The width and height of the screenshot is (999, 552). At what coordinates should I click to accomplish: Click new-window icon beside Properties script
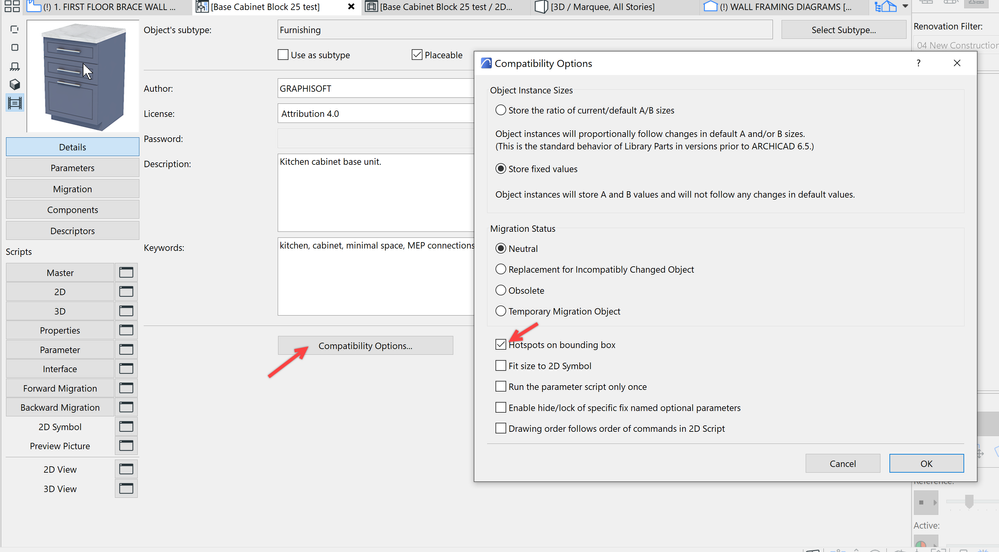click(x=126, y=330)
